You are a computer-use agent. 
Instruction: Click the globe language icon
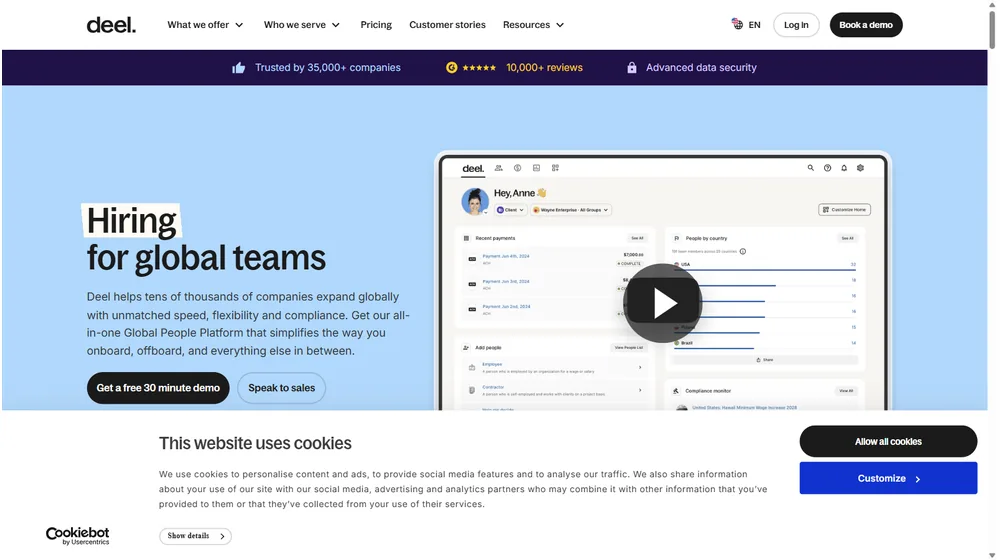coord(737,24)
